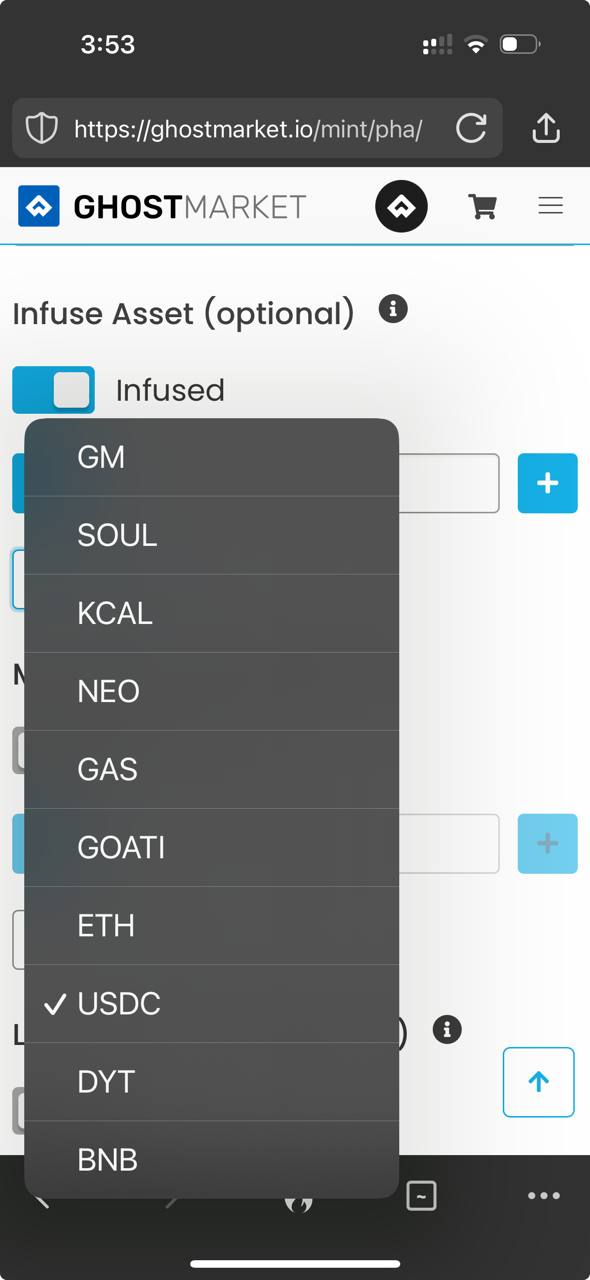Viewport: 590px width, 1280px height.
Task: Tap the browser reload icon
Action: click(x=471, y=128)
